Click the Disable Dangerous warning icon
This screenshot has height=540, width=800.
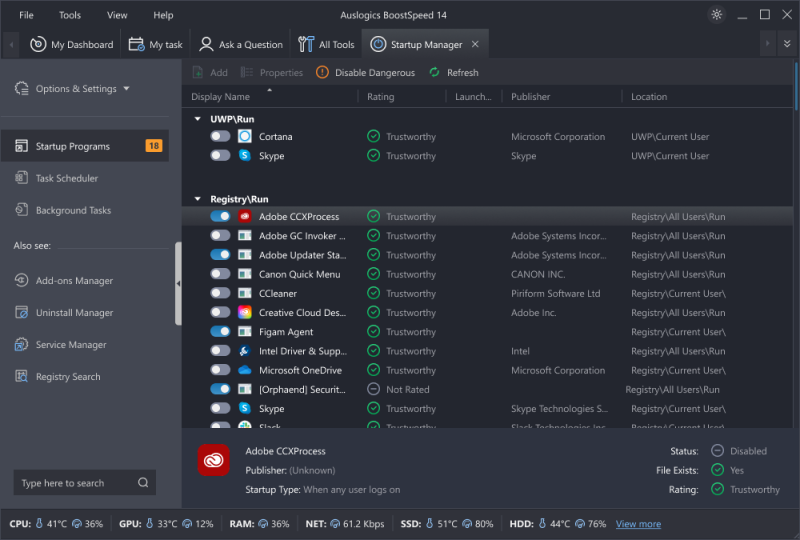click(322, 72)
